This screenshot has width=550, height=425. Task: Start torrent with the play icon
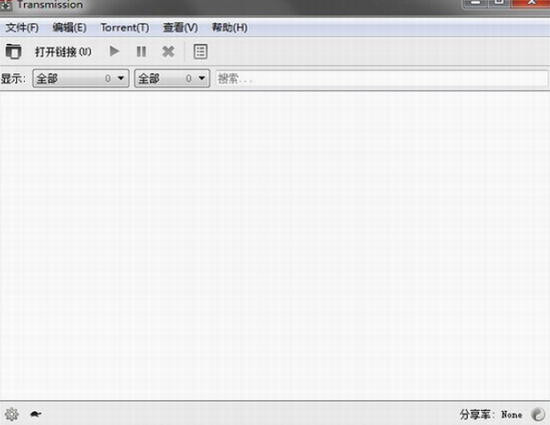point(114,52)
